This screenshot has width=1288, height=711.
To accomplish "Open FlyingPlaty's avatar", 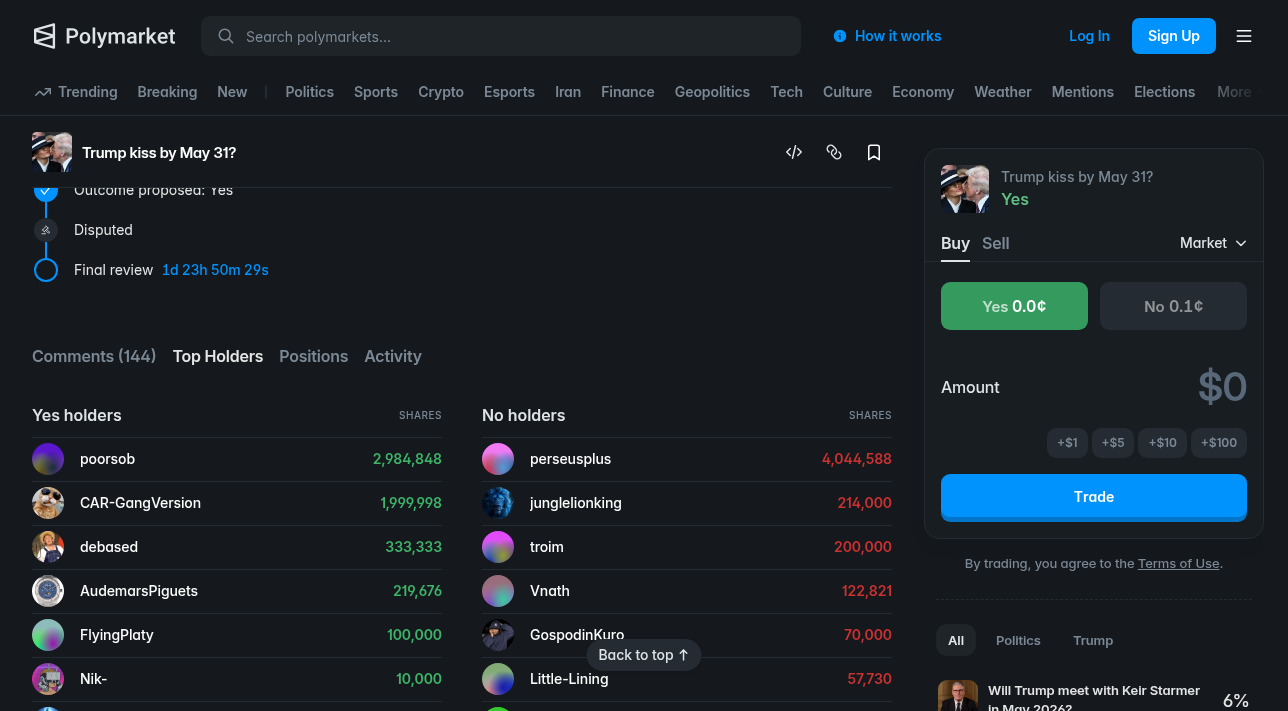I will [48, 635].
